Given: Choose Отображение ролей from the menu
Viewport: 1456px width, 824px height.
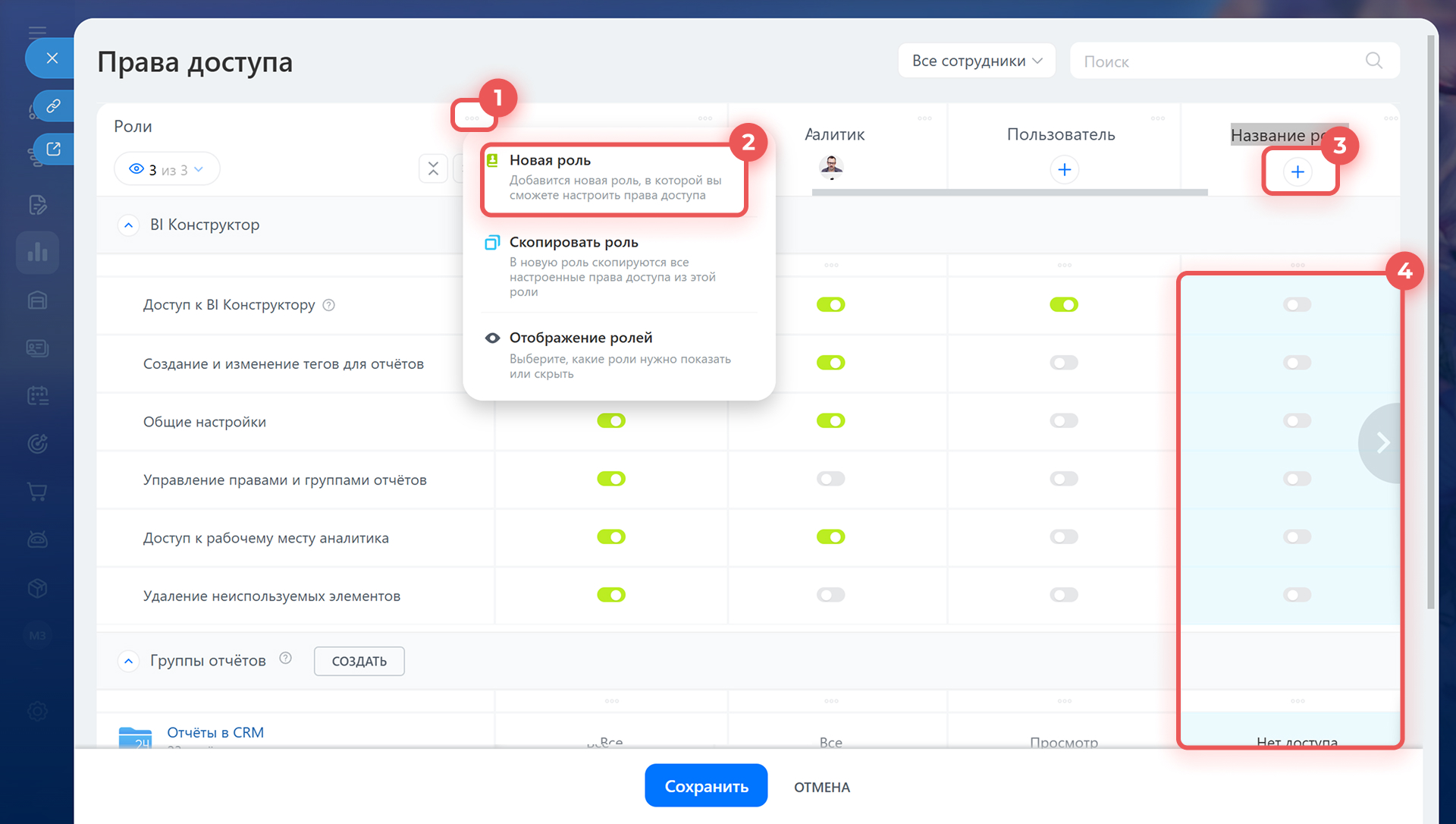Looking at the screenshot, I should pos(580,338).
